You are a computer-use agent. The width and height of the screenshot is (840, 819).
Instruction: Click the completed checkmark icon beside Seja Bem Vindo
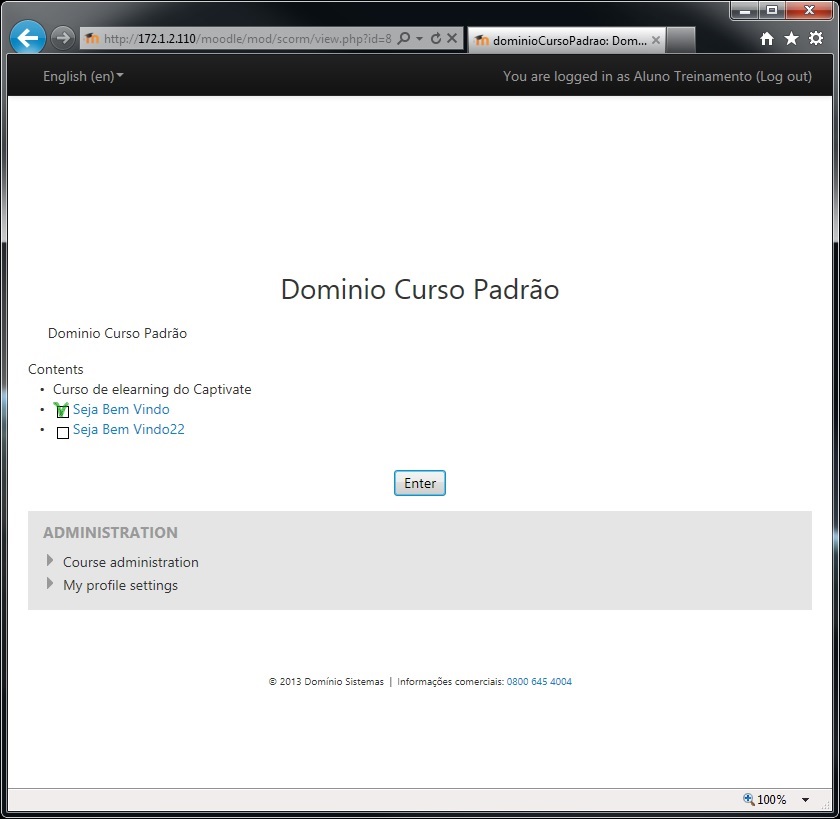click(62, 410)
